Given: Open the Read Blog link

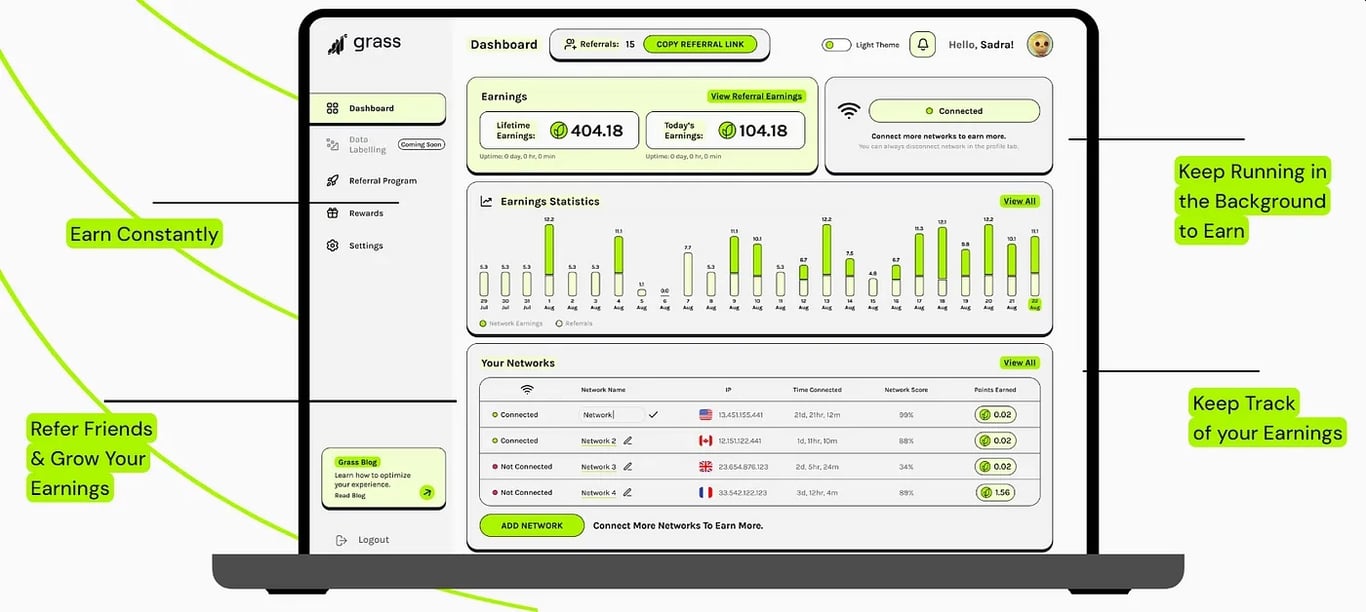Looking at the screenshot, I should 350,496.
